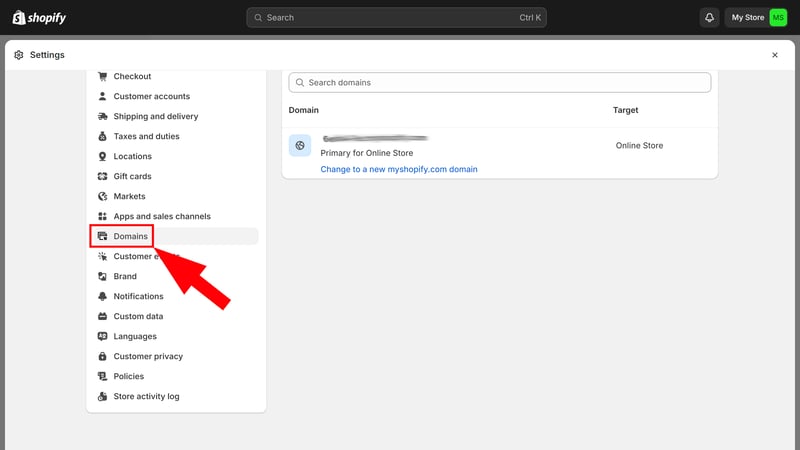Click the blurred domain name
The height and width of the screenshot is (450, 800).
tap(375, 138)
